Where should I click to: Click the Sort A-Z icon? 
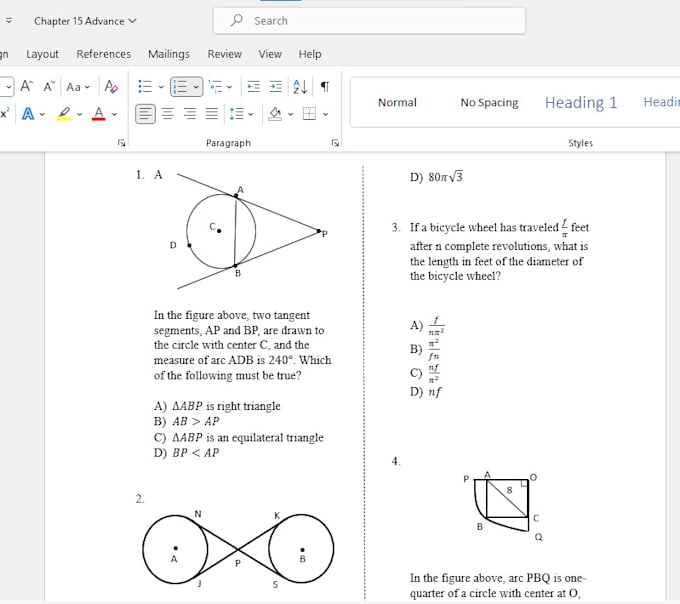click(300, 87)
